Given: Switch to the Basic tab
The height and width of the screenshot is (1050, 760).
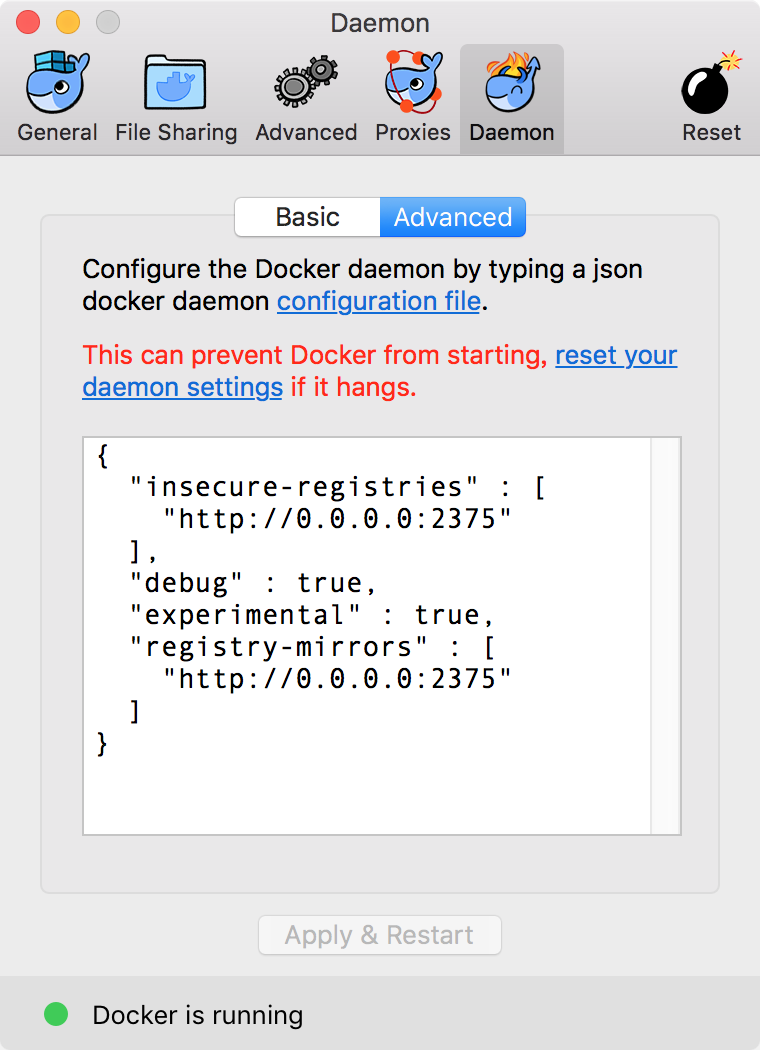Looking at the screenshot, I should coord(307,217).
